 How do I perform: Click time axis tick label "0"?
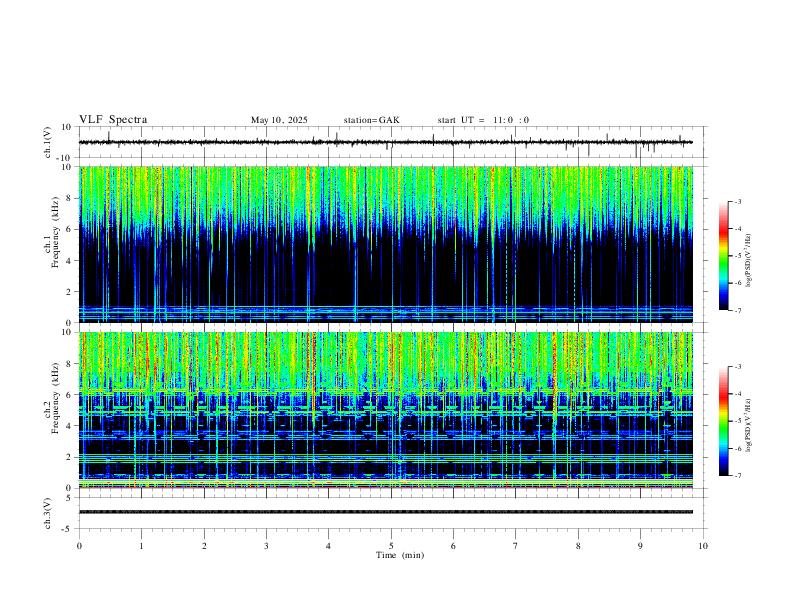click(79, 546)
